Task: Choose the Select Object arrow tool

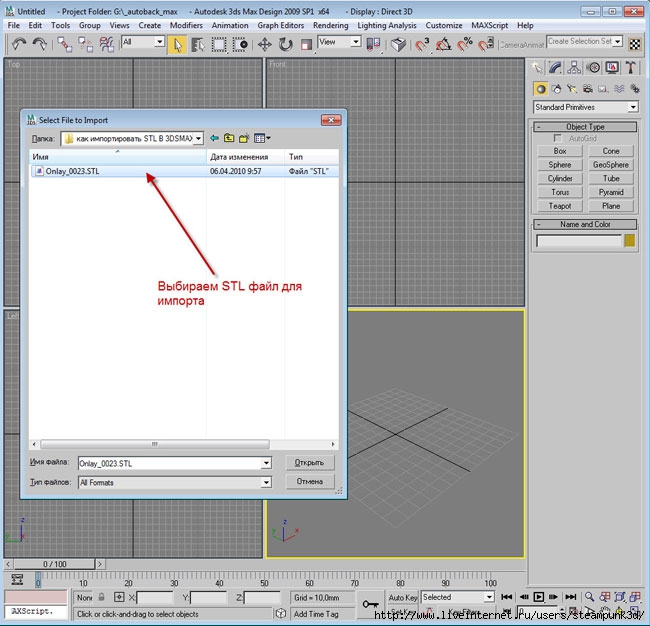Action: click(x=177, y=44)
